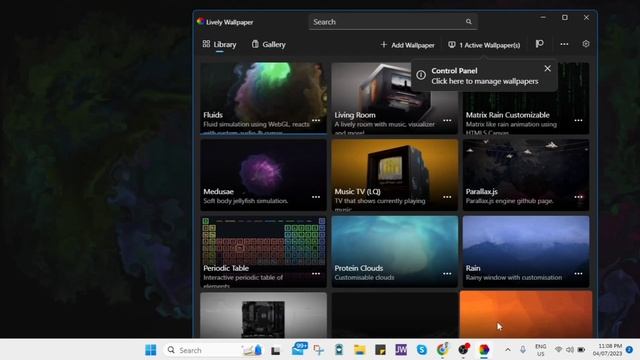Select the grey motherboard wallpaper thumbnail
This screenshot has width=640, height=360.
pyautogui.click(x=263, y=315)
